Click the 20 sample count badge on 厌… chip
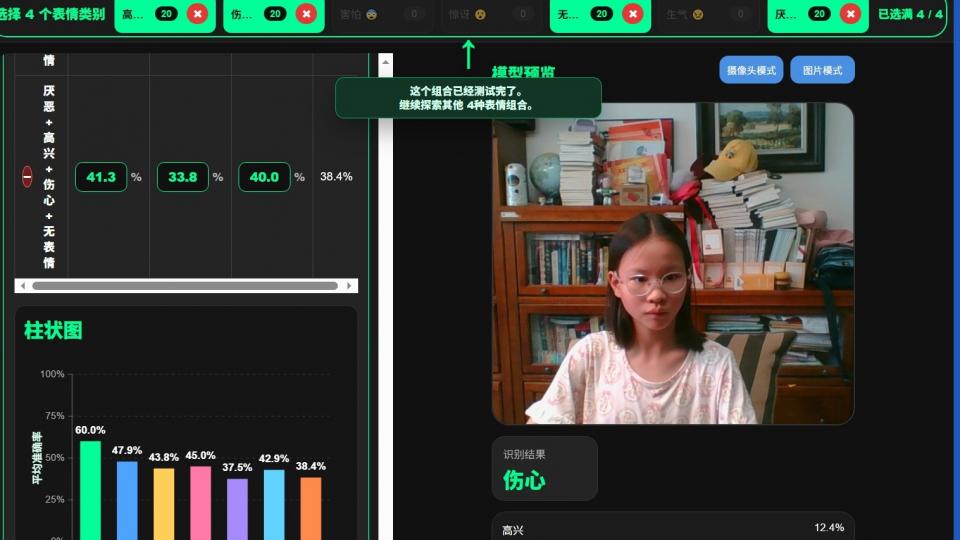Image resolution: width=960 pixels, height=540 pixels. click(819, 13)
